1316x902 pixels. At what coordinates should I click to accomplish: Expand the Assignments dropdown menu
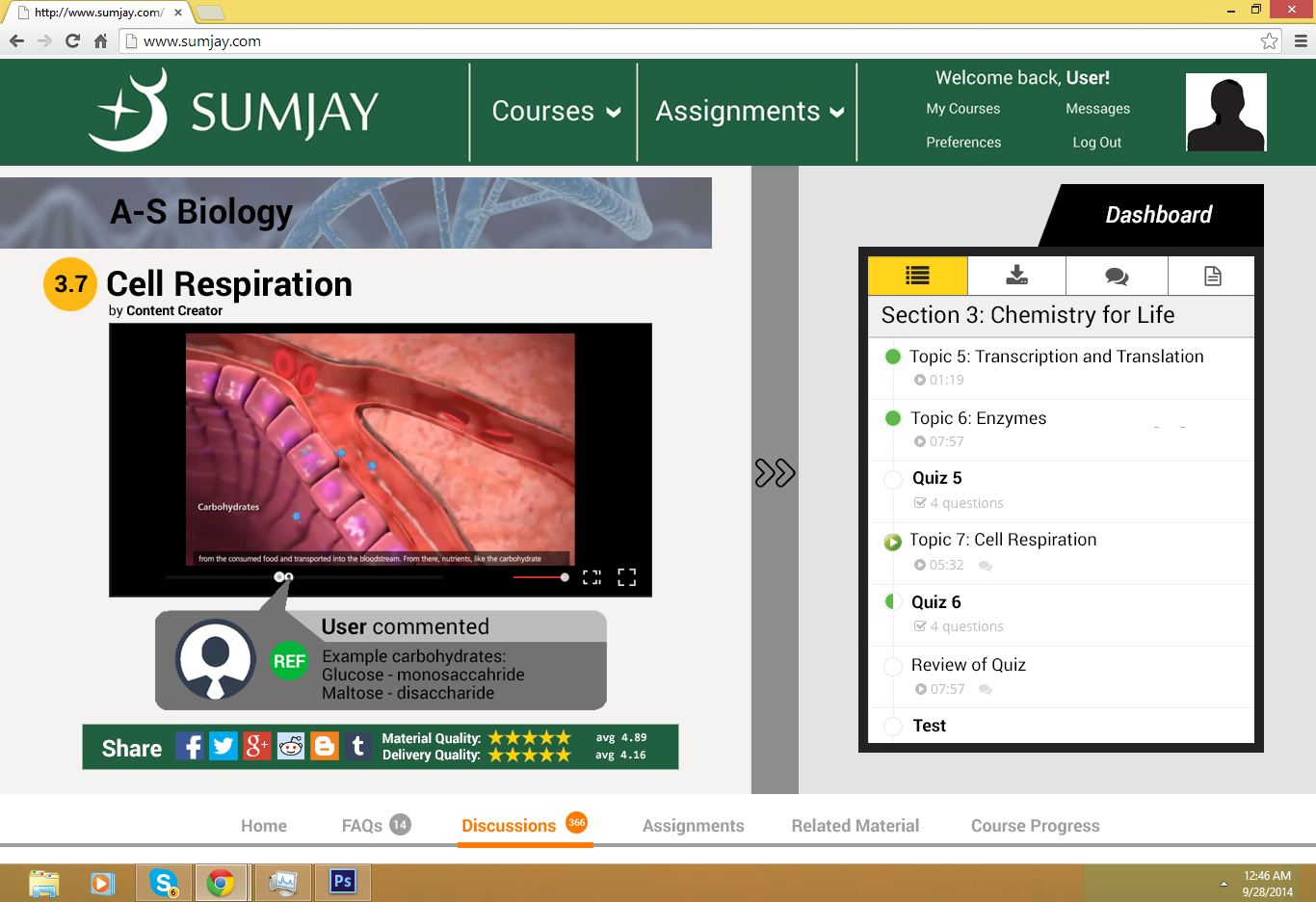point(750,112)
